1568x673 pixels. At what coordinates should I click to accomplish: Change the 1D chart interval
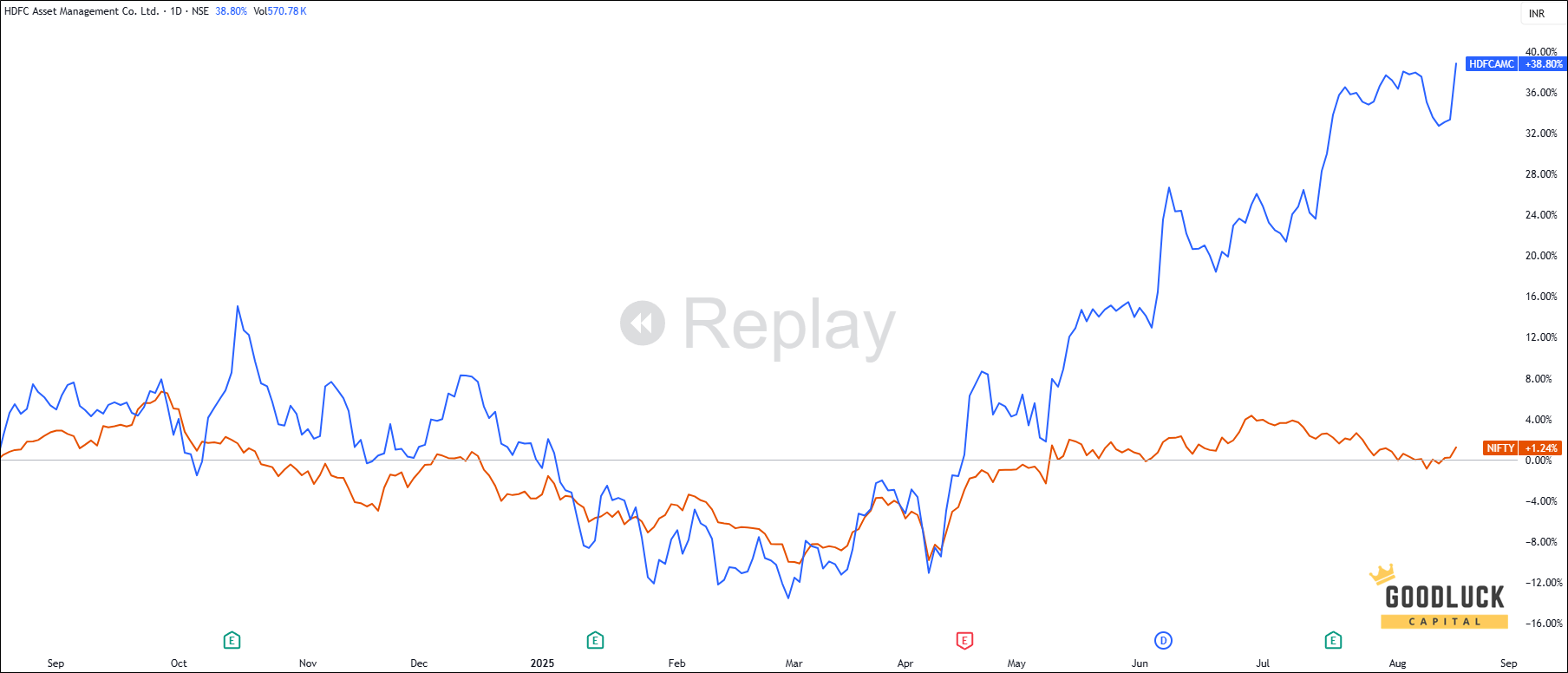pos(176,11)
